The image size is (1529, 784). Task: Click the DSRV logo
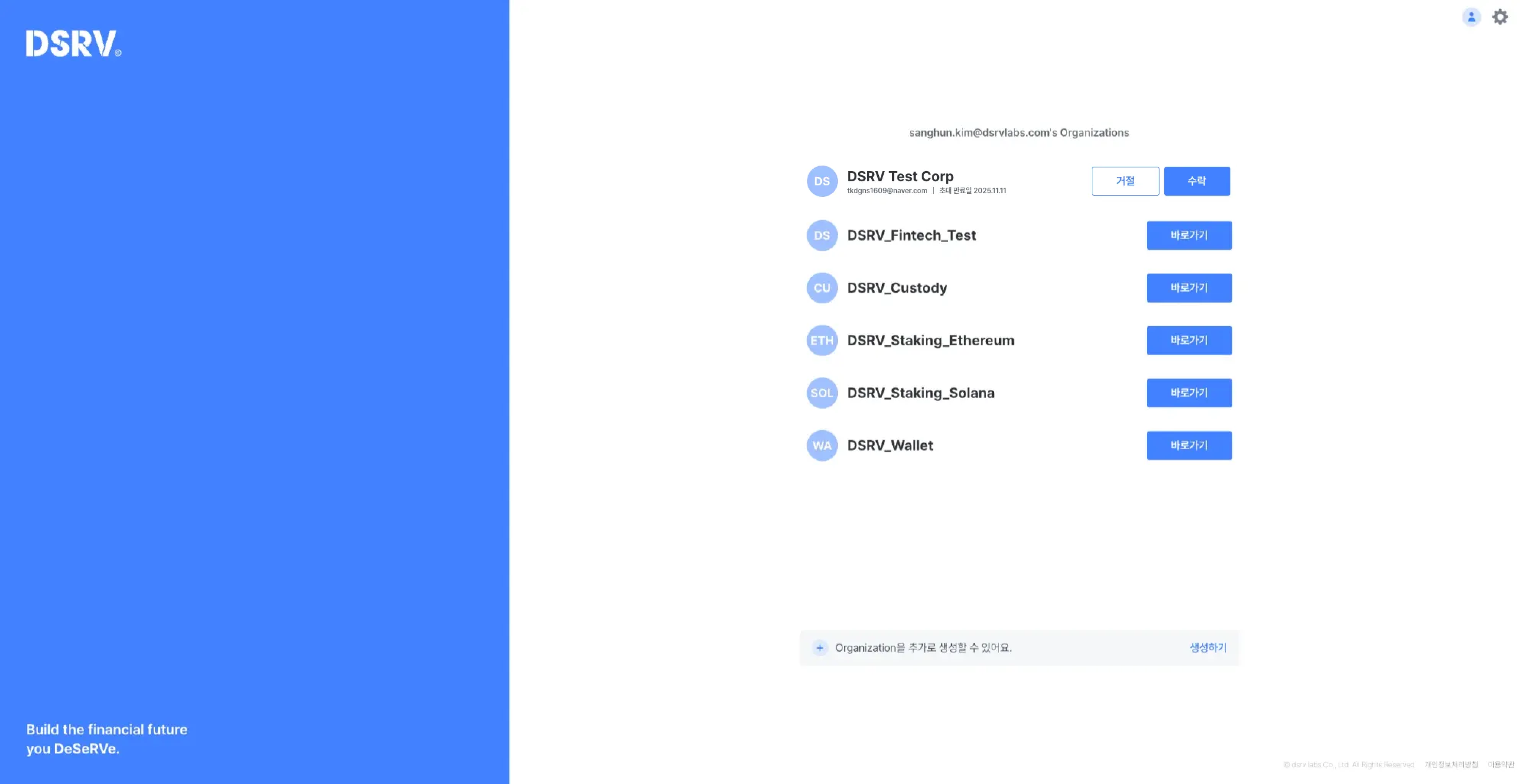click(73, 43)
